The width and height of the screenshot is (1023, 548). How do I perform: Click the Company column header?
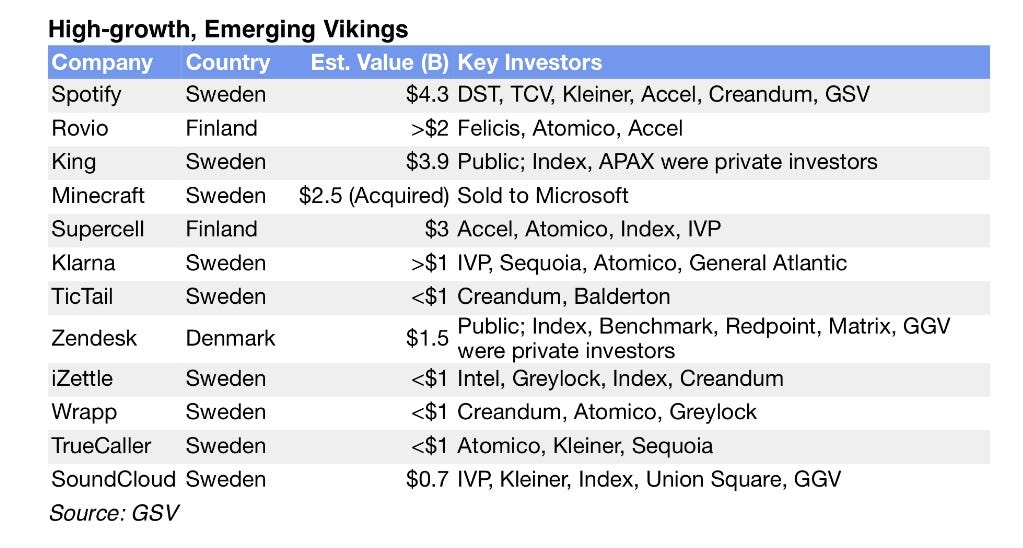(102, 62)
